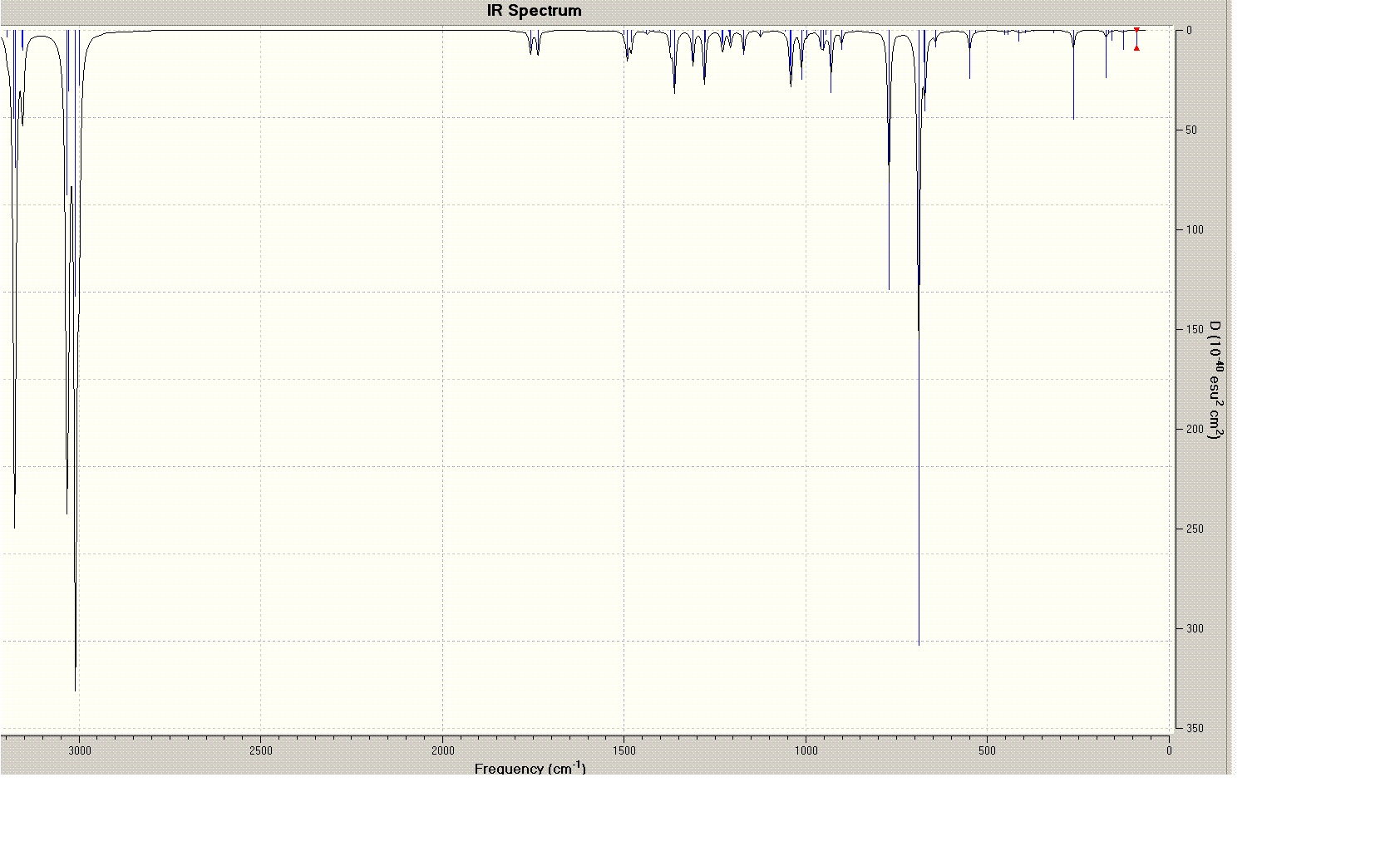Click the 2500 tick label on frequency axis
The height and width of the screenshot is (851, 1400).
[261, 750]
